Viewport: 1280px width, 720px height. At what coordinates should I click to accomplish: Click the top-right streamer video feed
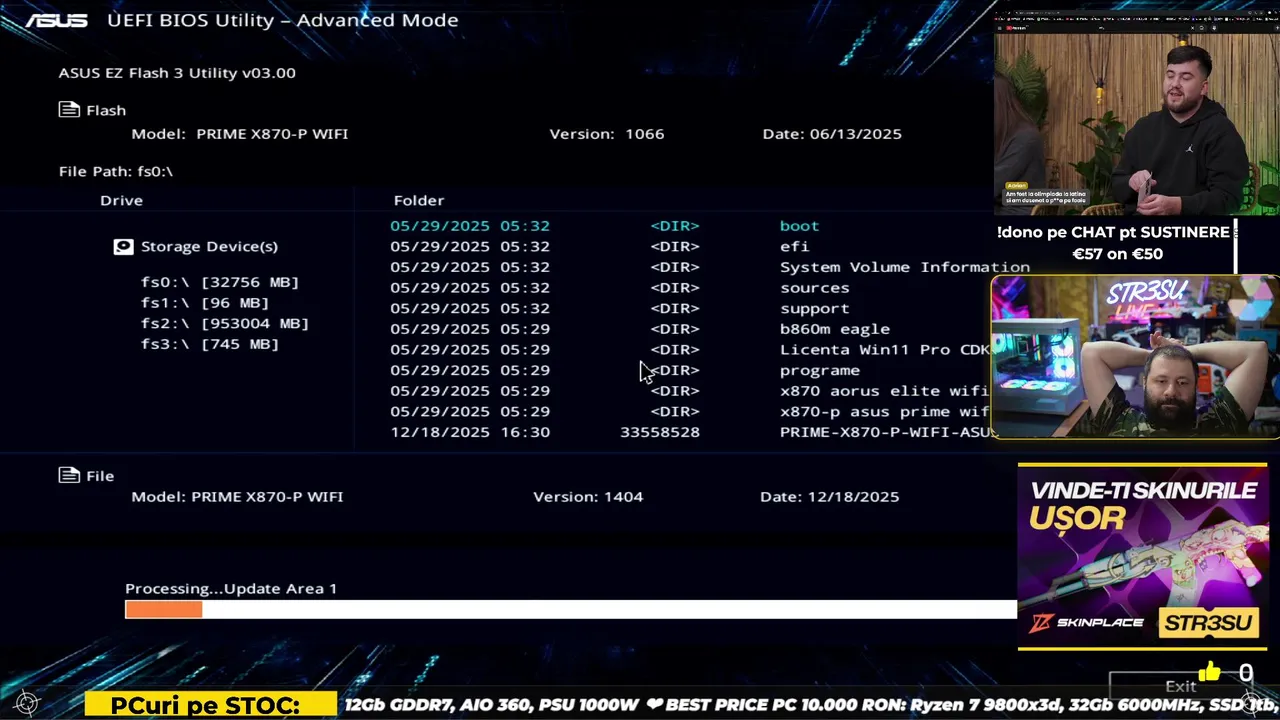tap(1137, 113)
